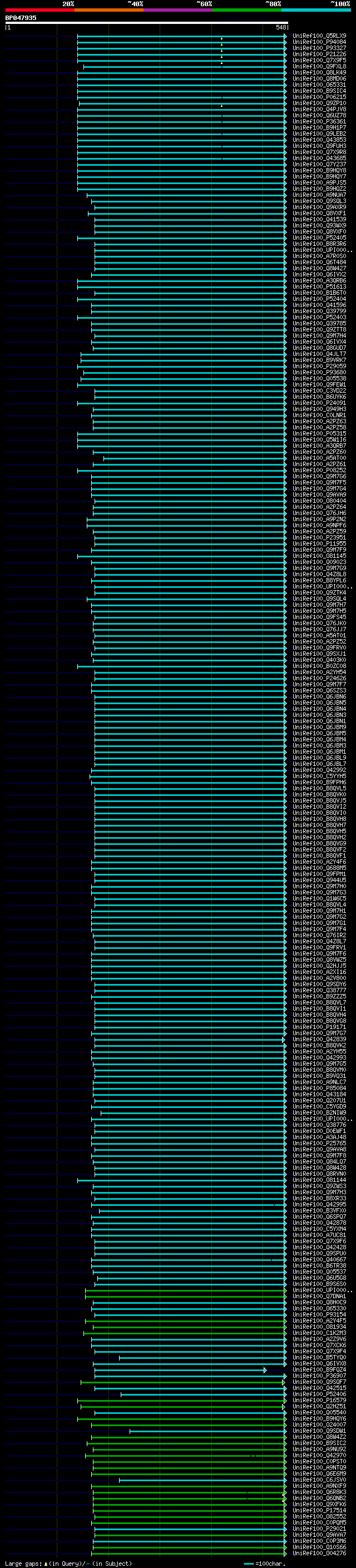Viewport: 356px width, 1568px height.
Task: Select the label UniRef100_P24626
Action: pyautogui.click(x=319, y=678)
